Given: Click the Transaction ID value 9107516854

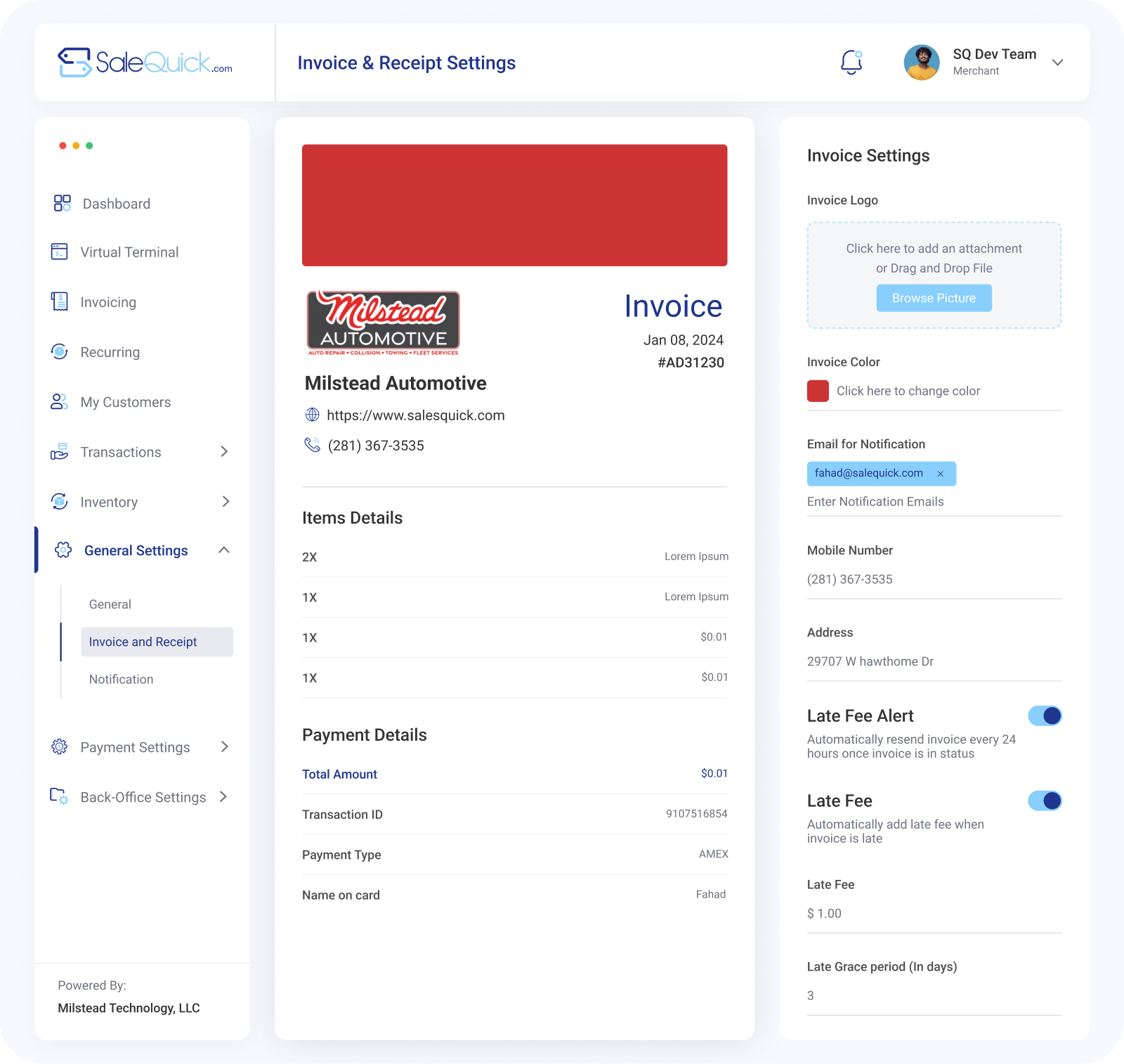Looking at the screenshot, I should point(696,814).
